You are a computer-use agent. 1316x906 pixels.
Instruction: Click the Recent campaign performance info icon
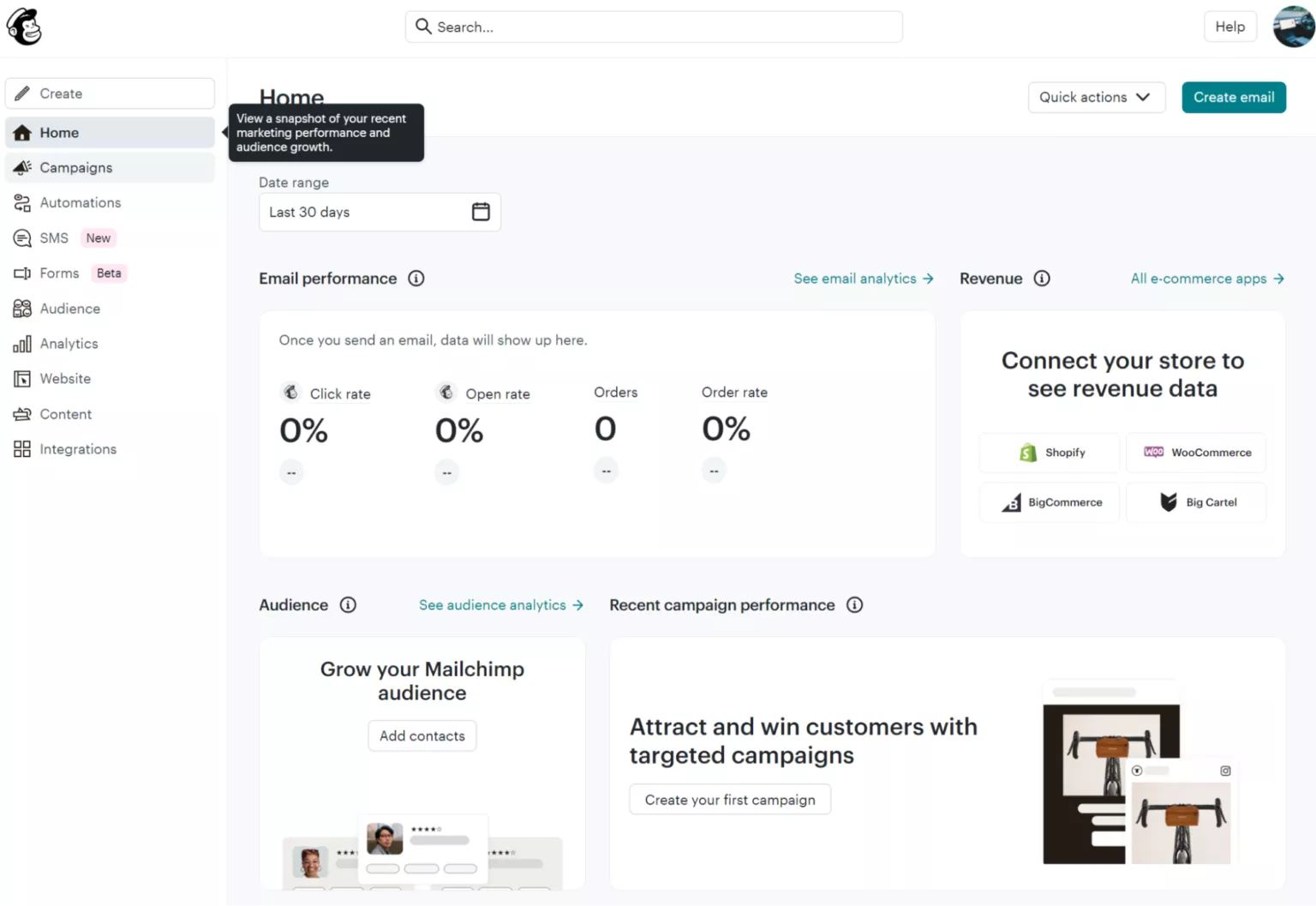tap(854, 605)
